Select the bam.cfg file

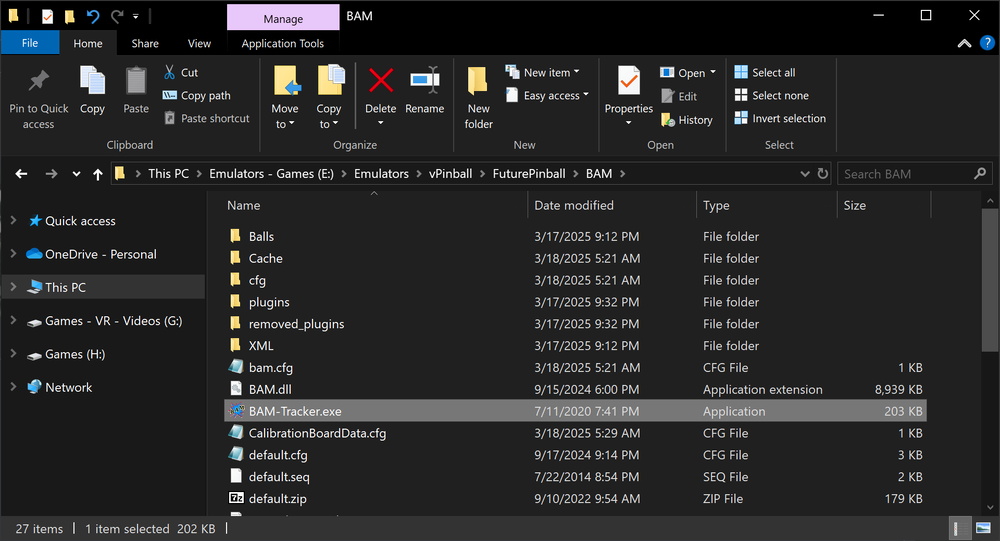click(x=270, y=367)
